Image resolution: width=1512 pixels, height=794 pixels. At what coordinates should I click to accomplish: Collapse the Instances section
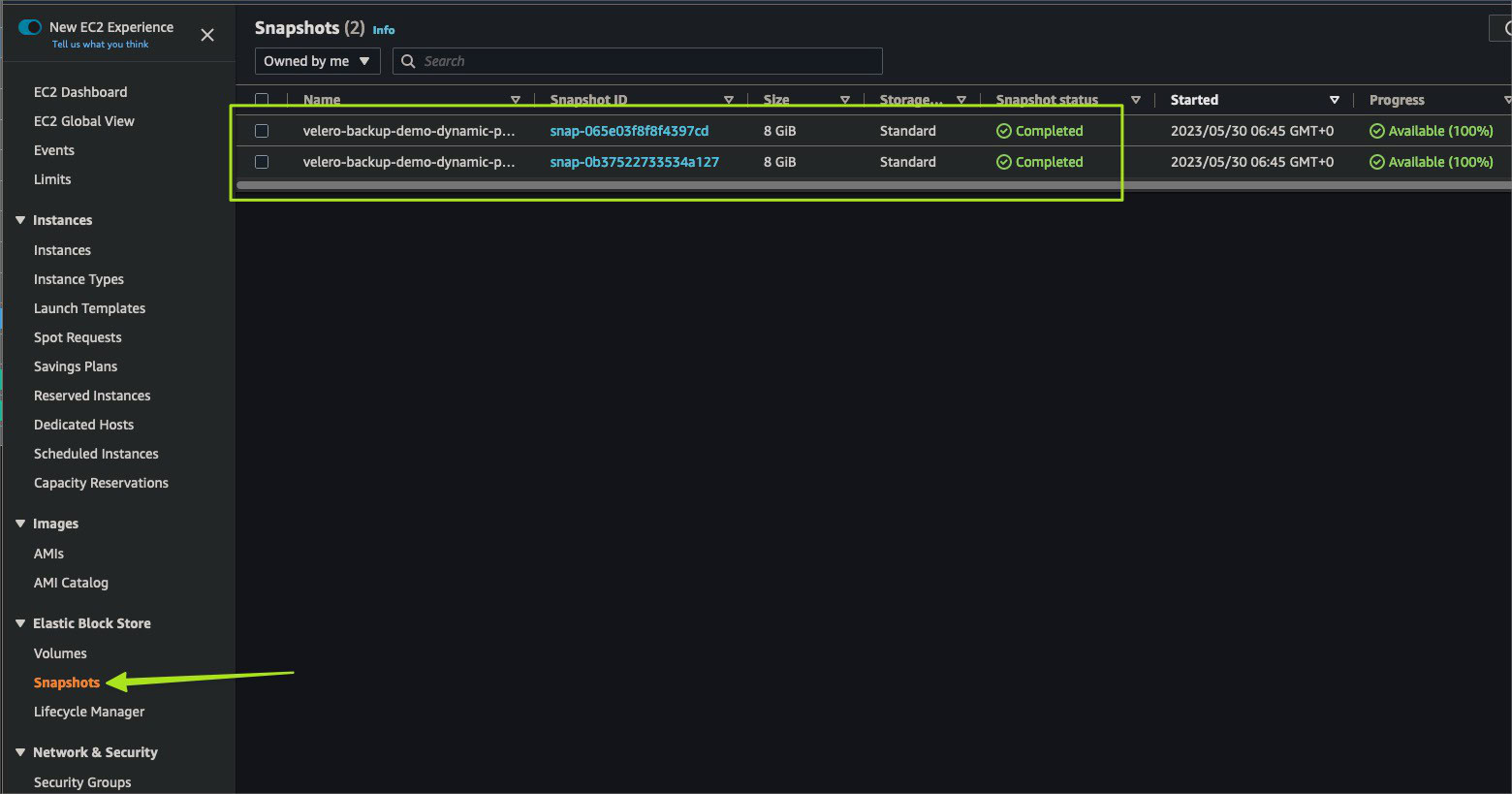(x=20, y=220)
